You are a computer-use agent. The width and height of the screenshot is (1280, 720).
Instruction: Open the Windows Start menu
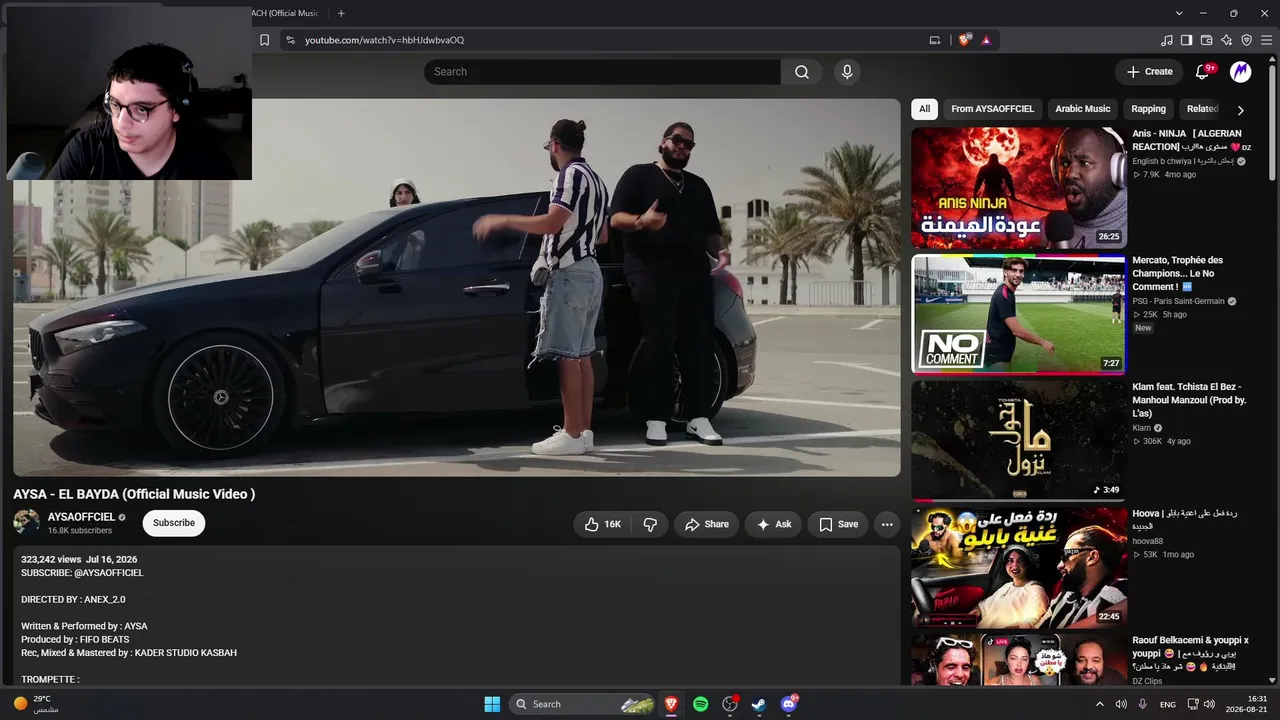coord(492,704)
